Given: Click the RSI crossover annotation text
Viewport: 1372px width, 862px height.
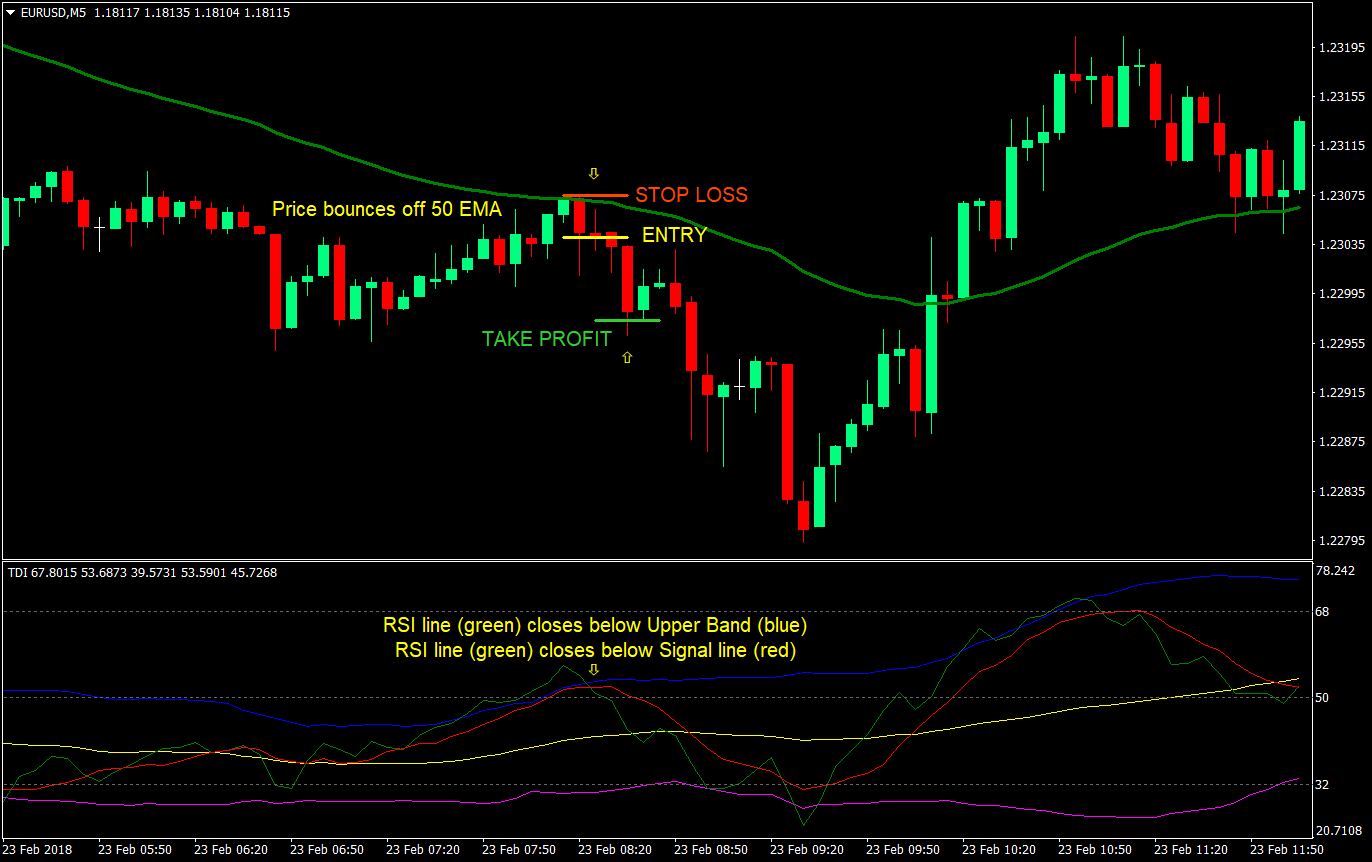Looking at the screenshot, I should point(596,625).
